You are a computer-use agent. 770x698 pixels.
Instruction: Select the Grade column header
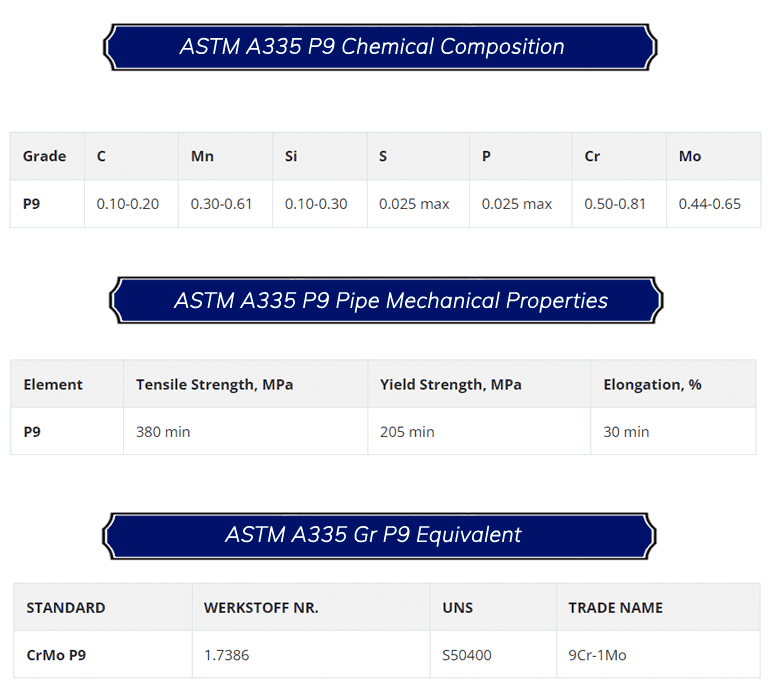[x=45, y=156]
